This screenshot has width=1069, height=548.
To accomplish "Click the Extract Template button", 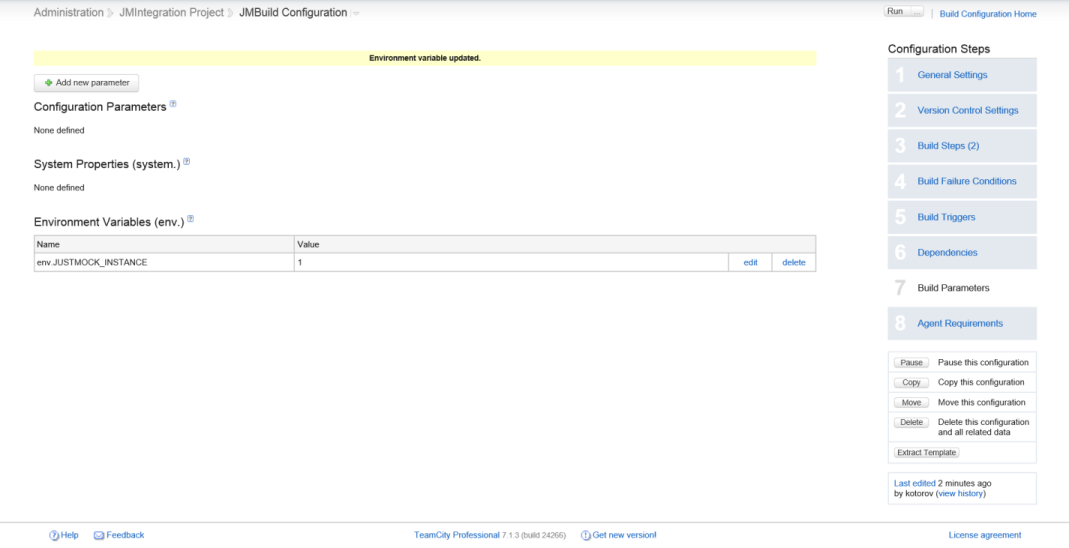I will click(x=927, y=453).
